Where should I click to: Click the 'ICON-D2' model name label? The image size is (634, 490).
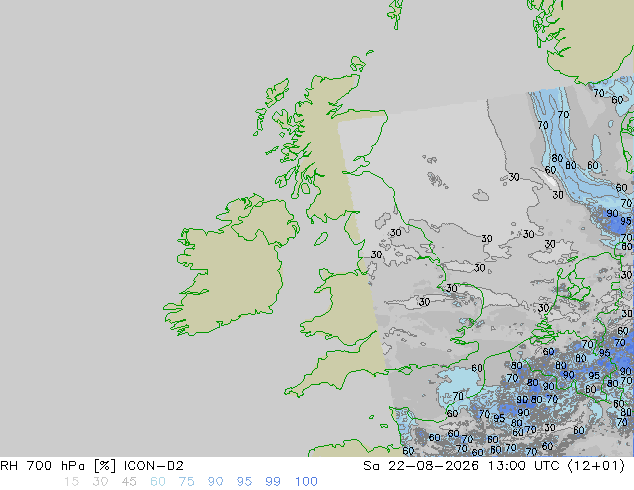coord(154,466)
